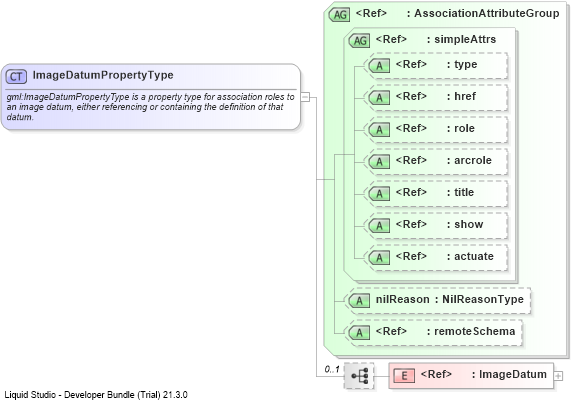Click the A icon of remoteSchema
This screenshot has height=400, width=573.
click(x=359, y=332)
